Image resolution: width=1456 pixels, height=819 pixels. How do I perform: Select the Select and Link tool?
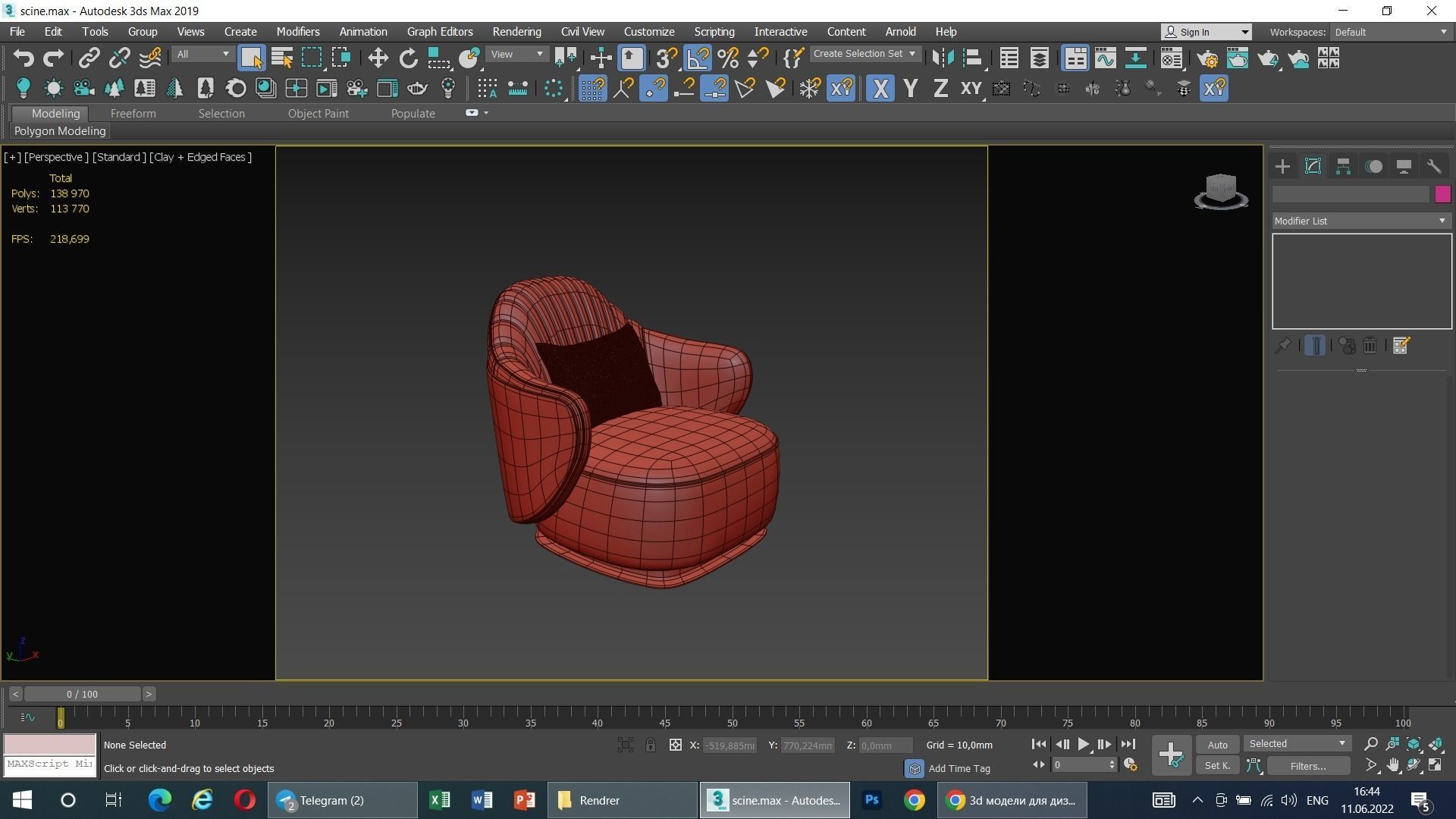(x=89, y=58)
